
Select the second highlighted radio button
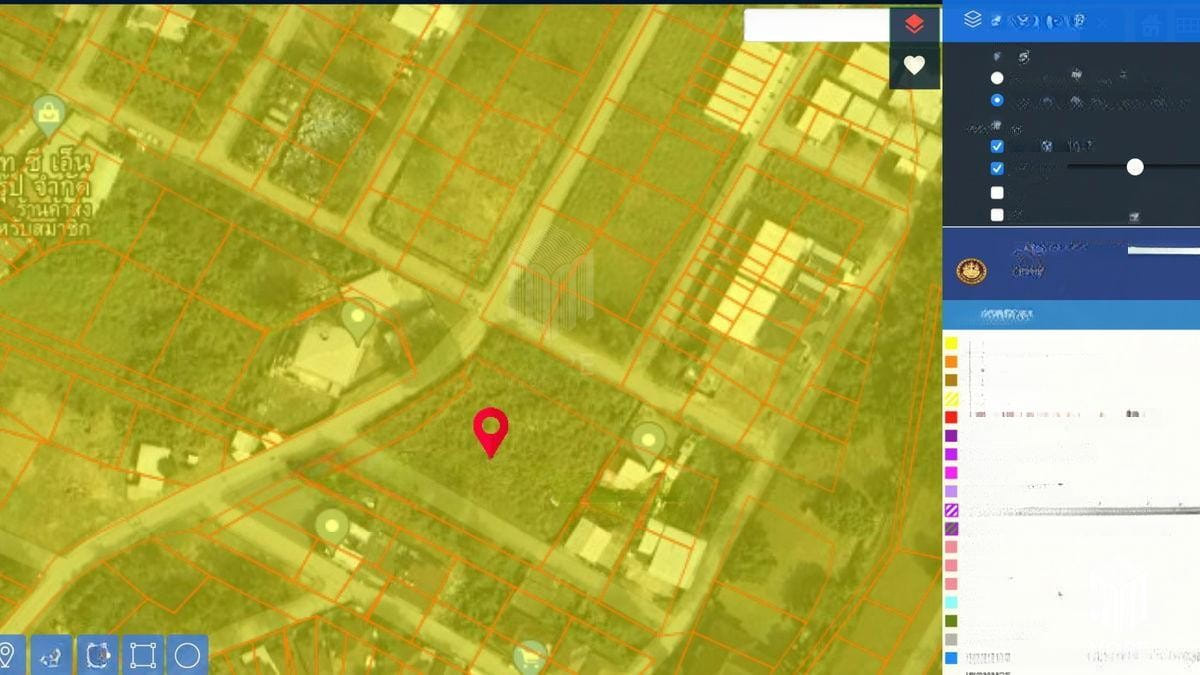click(x=997, y=100)
